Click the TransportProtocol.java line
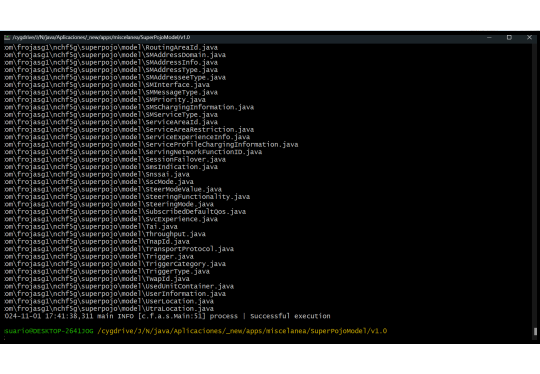Viewport: 540px width, 374px height. coord(119,249)
